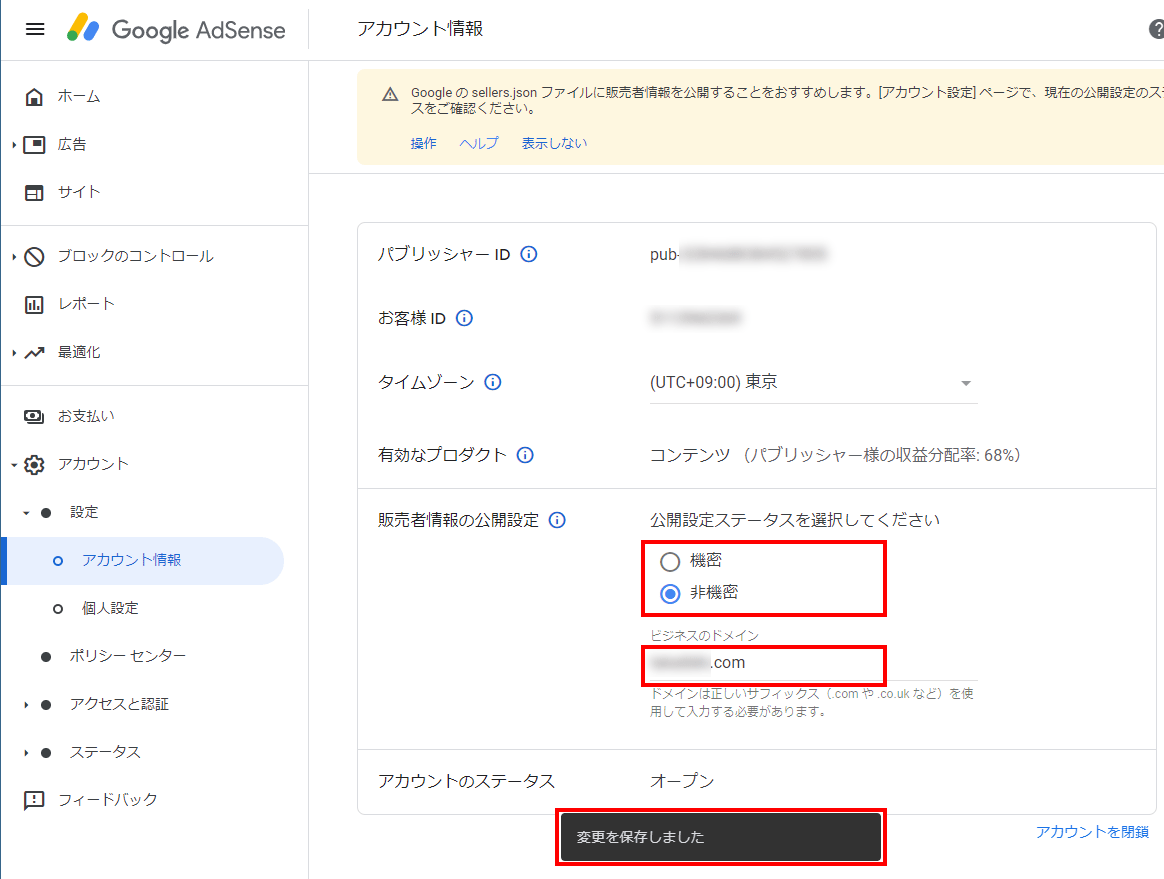Image resolution: width=1164 pixels, height=879 pixels.
Task: Click the アカウントを閉鎖 link
Action: 1092,831
